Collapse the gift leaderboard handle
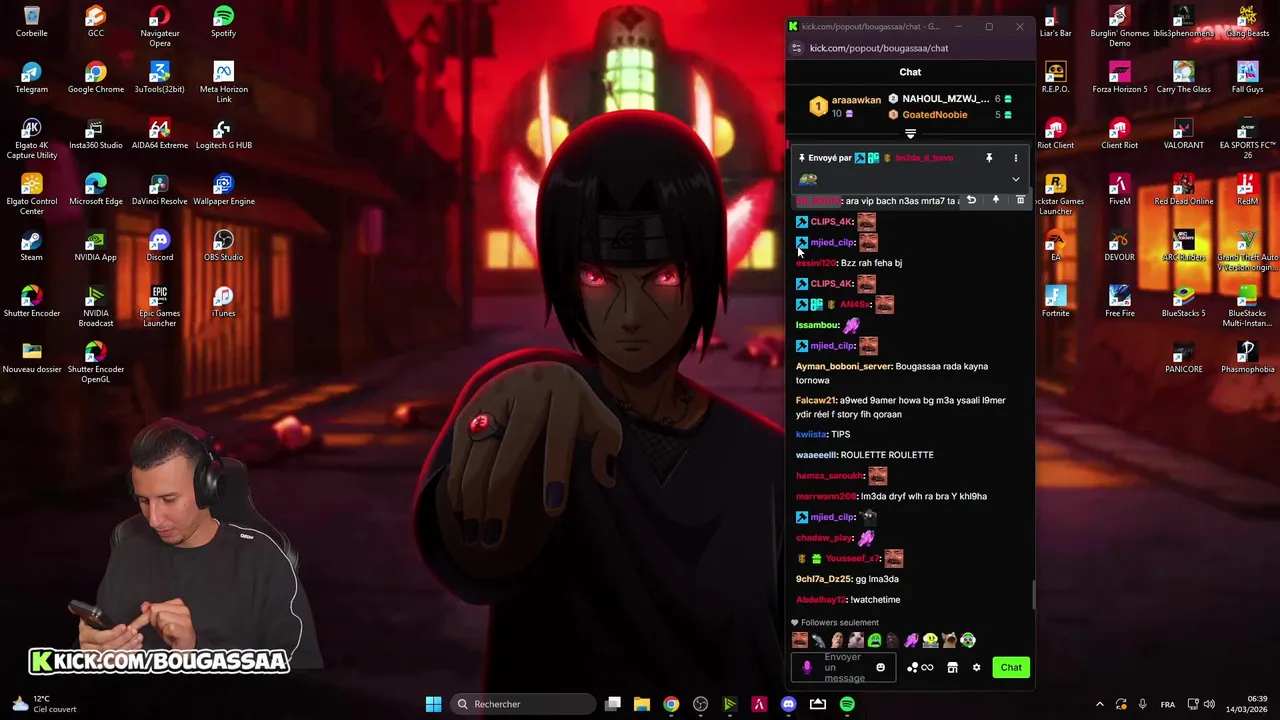Screen dimensions: 1280x720 click(x=910, y=134)
